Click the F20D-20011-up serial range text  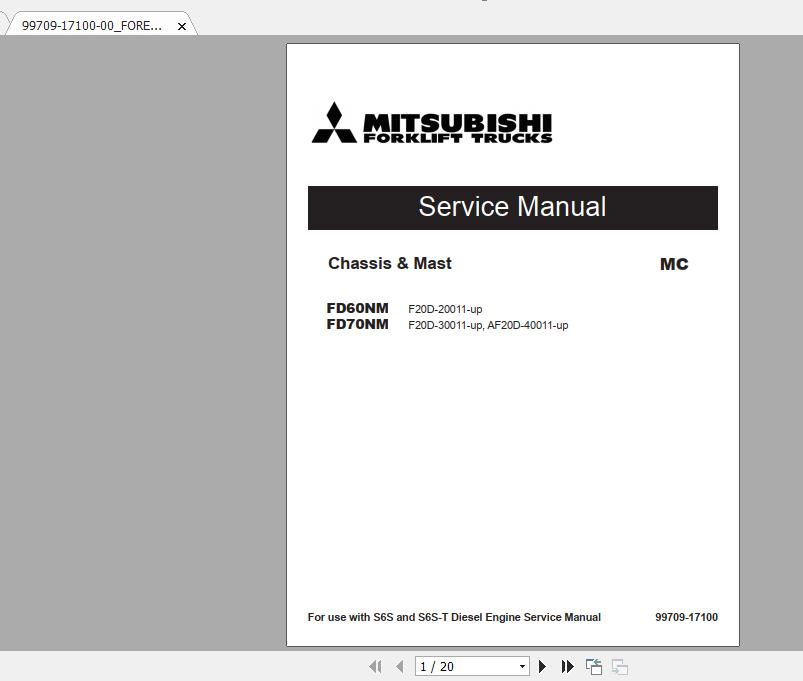point(444,309)
